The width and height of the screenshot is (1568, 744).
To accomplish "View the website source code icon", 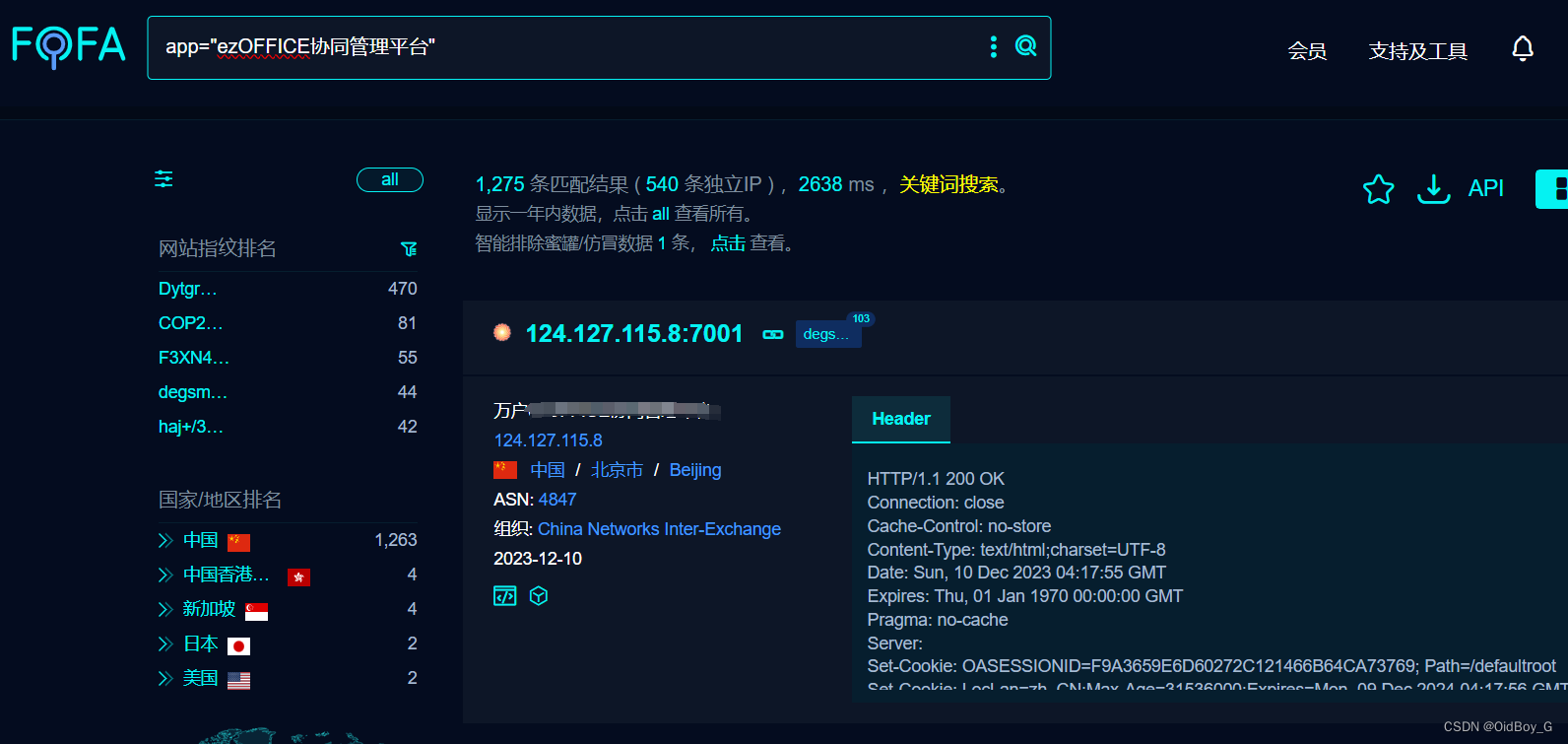I will tap(504, 596).
